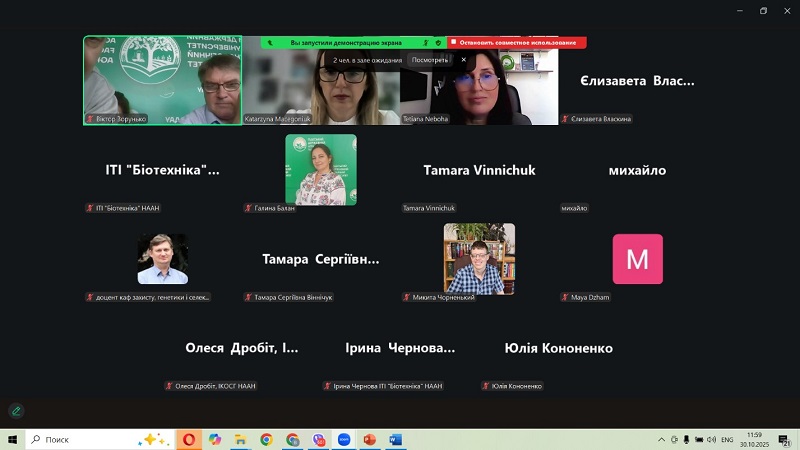The width and height of the screenshot is (800, 450).
Task: Click the green screen-sharing status bar
Action: (346, 43)
